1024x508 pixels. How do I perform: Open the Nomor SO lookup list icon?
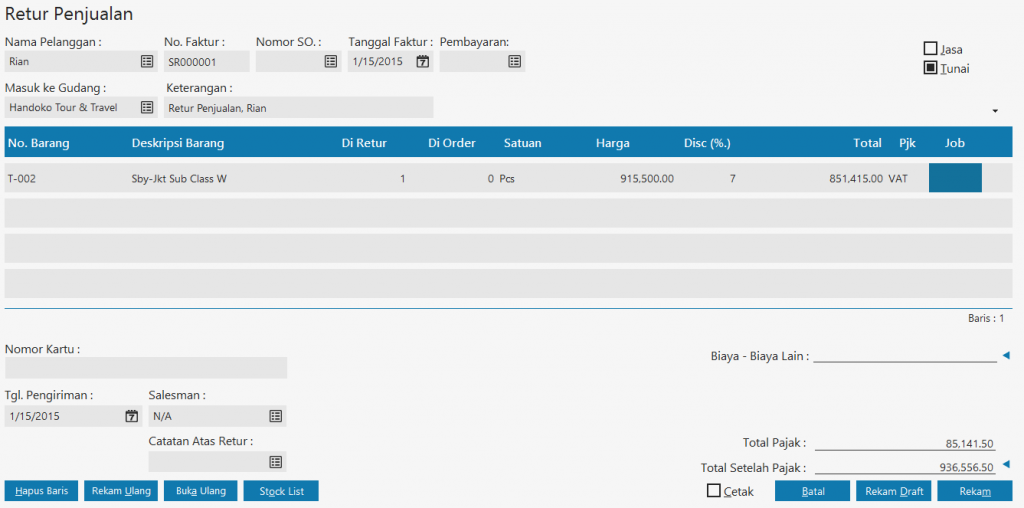click(x=331, y=62)
